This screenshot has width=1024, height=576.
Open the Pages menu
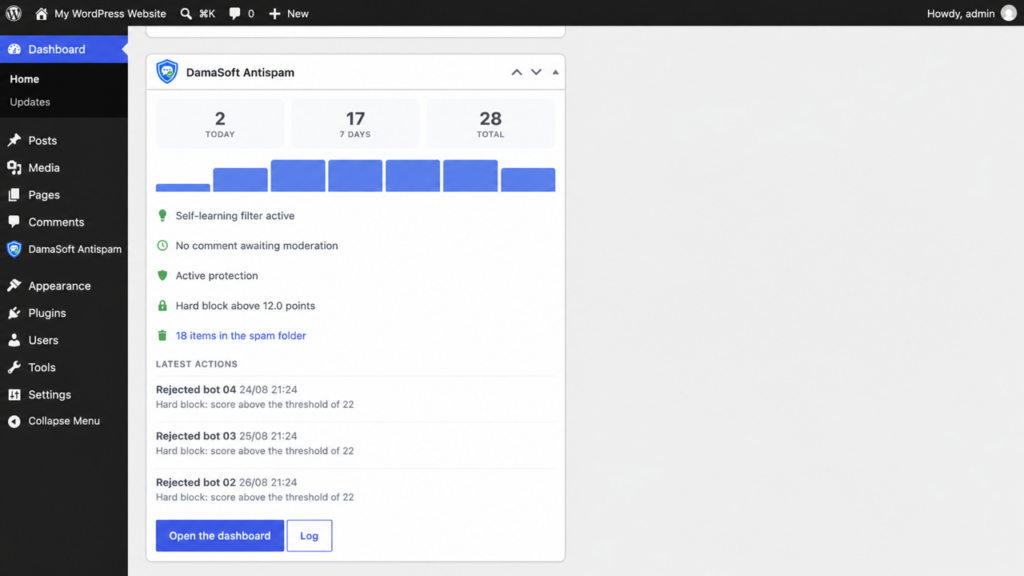pos(64,195)
